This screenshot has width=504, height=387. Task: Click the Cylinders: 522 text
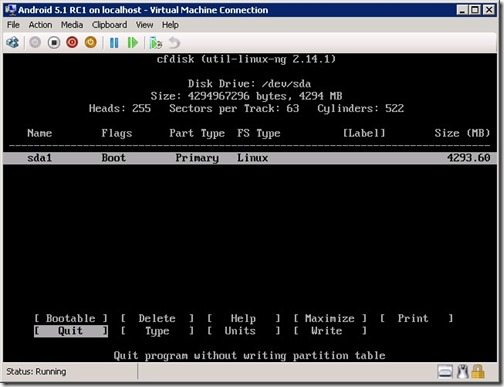[x=360, y=109]
